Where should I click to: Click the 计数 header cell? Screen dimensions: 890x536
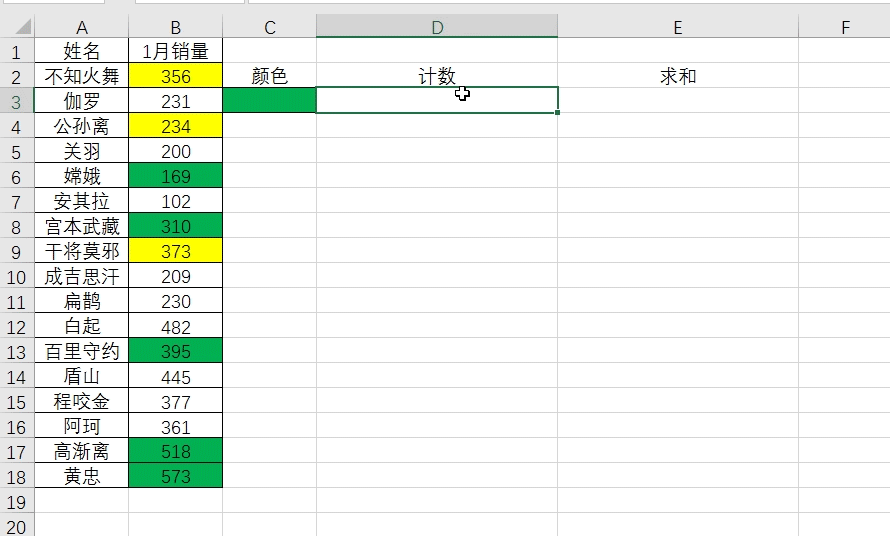[437, 76]
